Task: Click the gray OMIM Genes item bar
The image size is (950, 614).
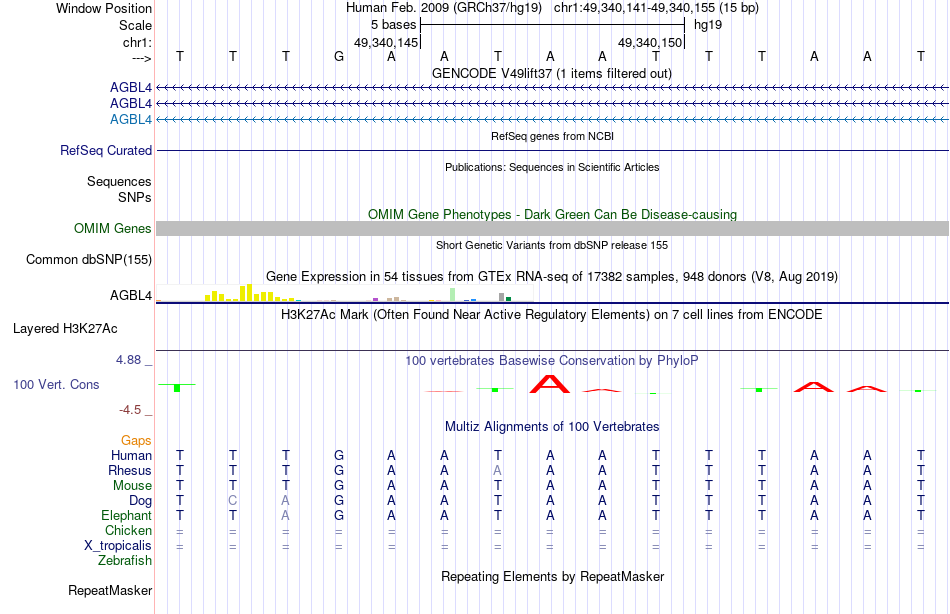Action: (x=552, y=229)
